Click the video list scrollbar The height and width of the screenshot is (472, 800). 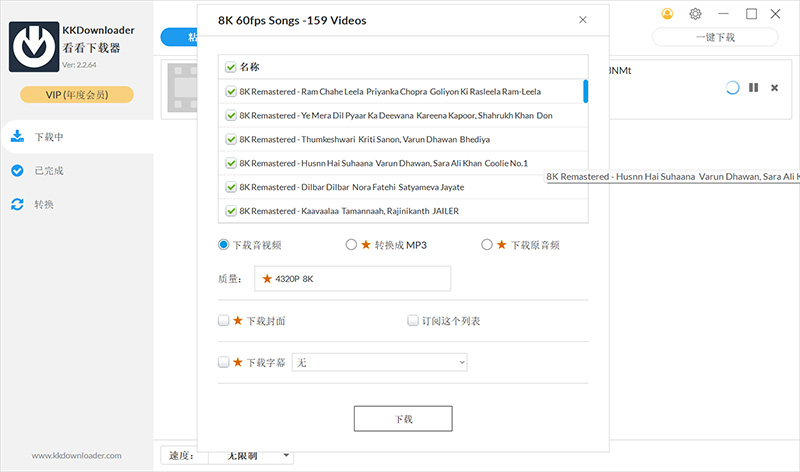pos(585,92)
